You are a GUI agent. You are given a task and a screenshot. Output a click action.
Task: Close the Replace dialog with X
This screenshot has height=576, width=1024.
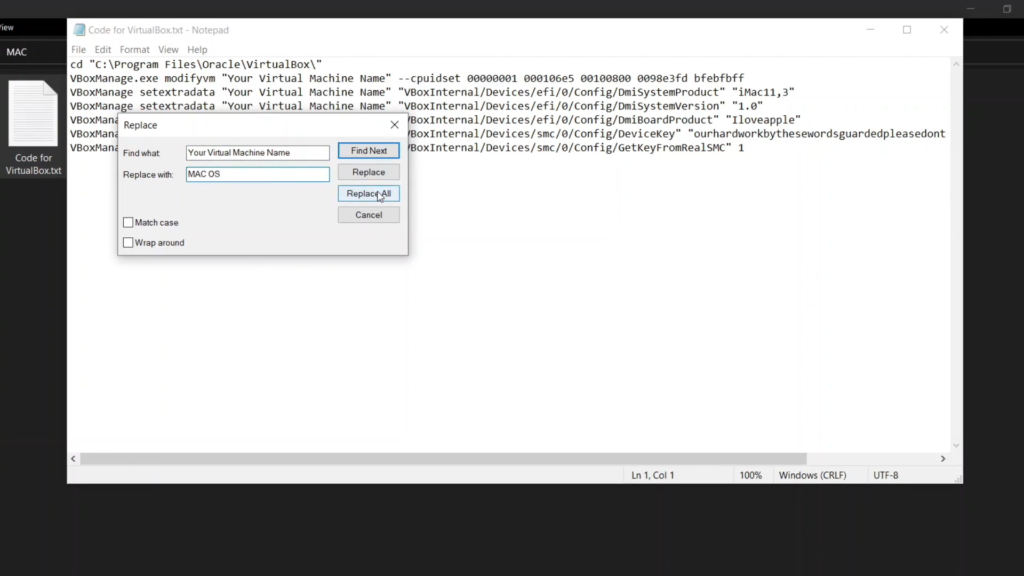tap(394, 125)
